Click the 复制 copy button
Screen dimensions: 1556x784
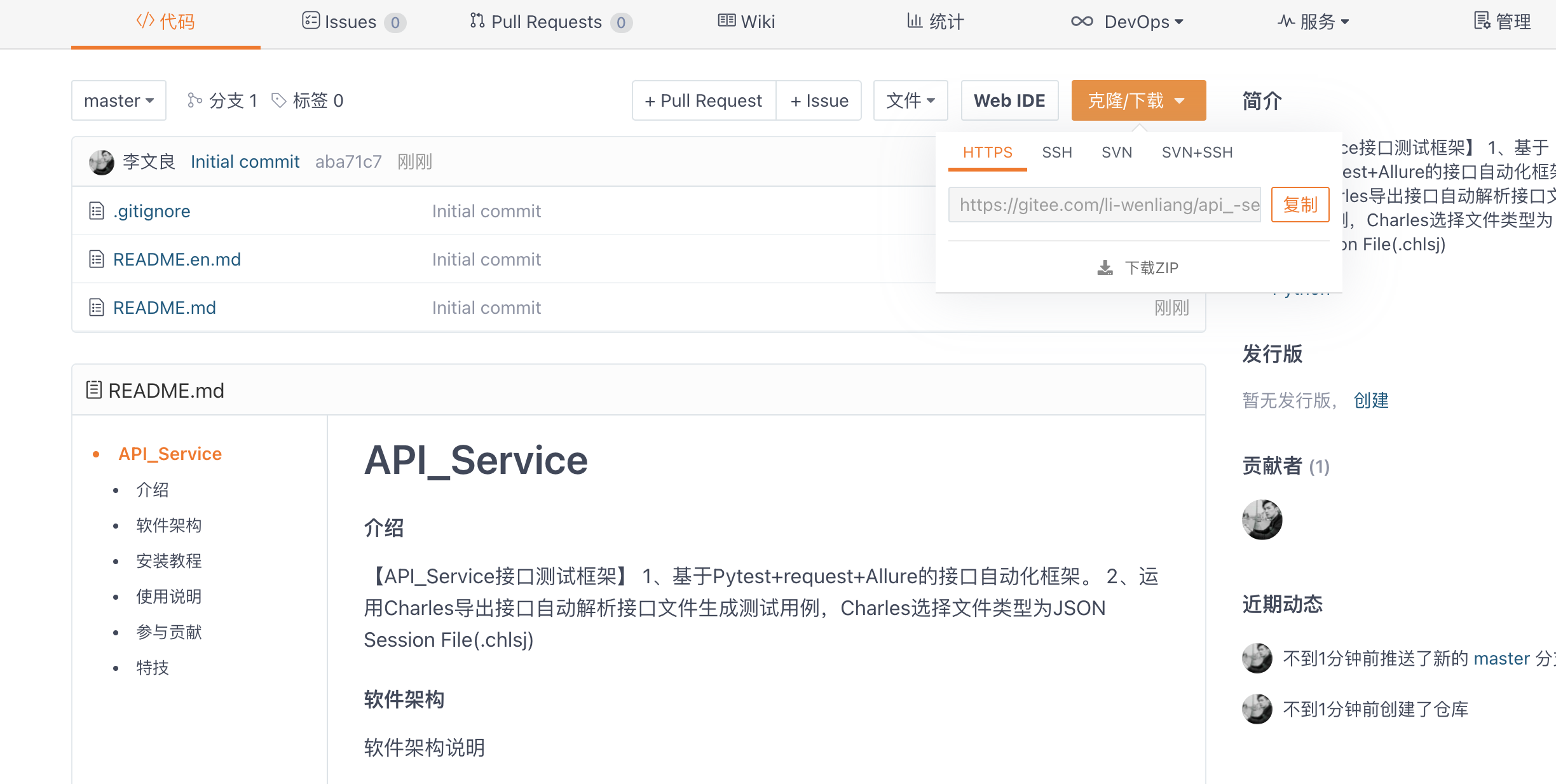click(x=1300, y=205)
